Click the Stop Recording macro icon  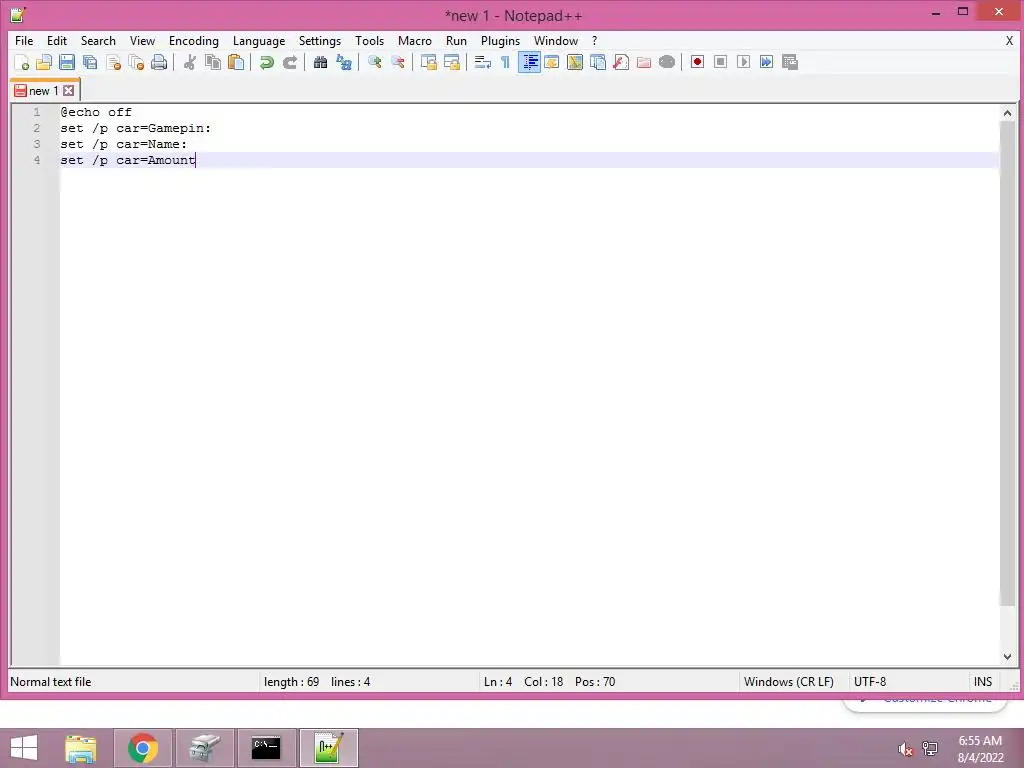pos(720,62)
